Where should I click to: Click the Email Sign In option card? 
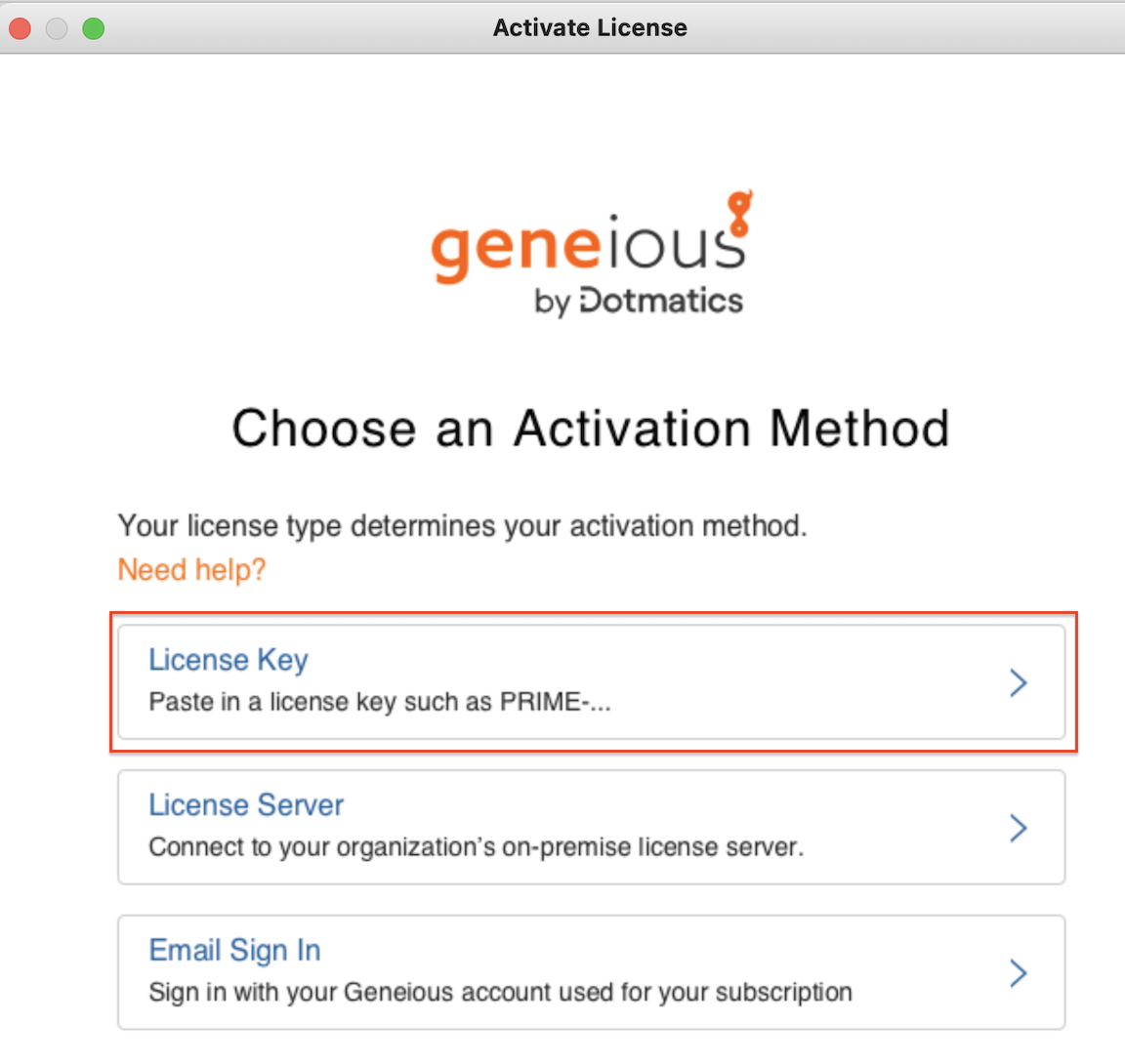(x=590, y=972)
